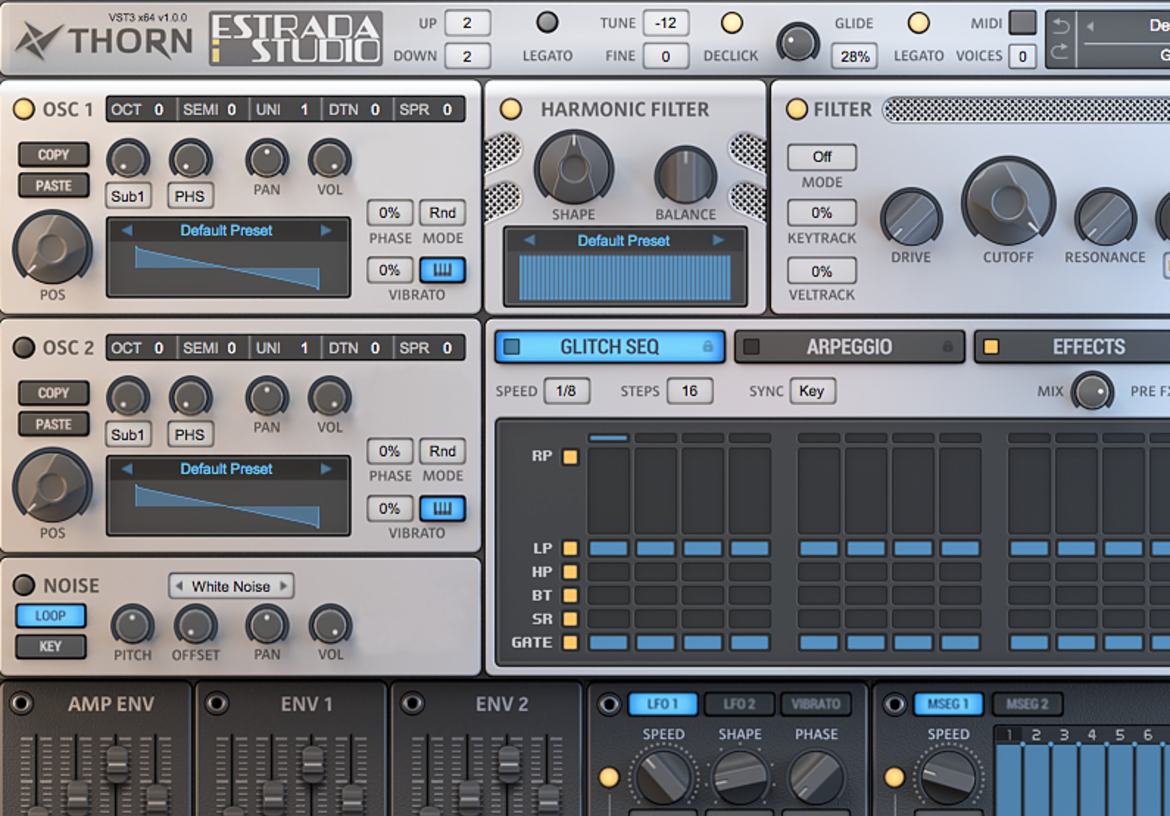Select the LFO 2 tab

tap(739, 703)
